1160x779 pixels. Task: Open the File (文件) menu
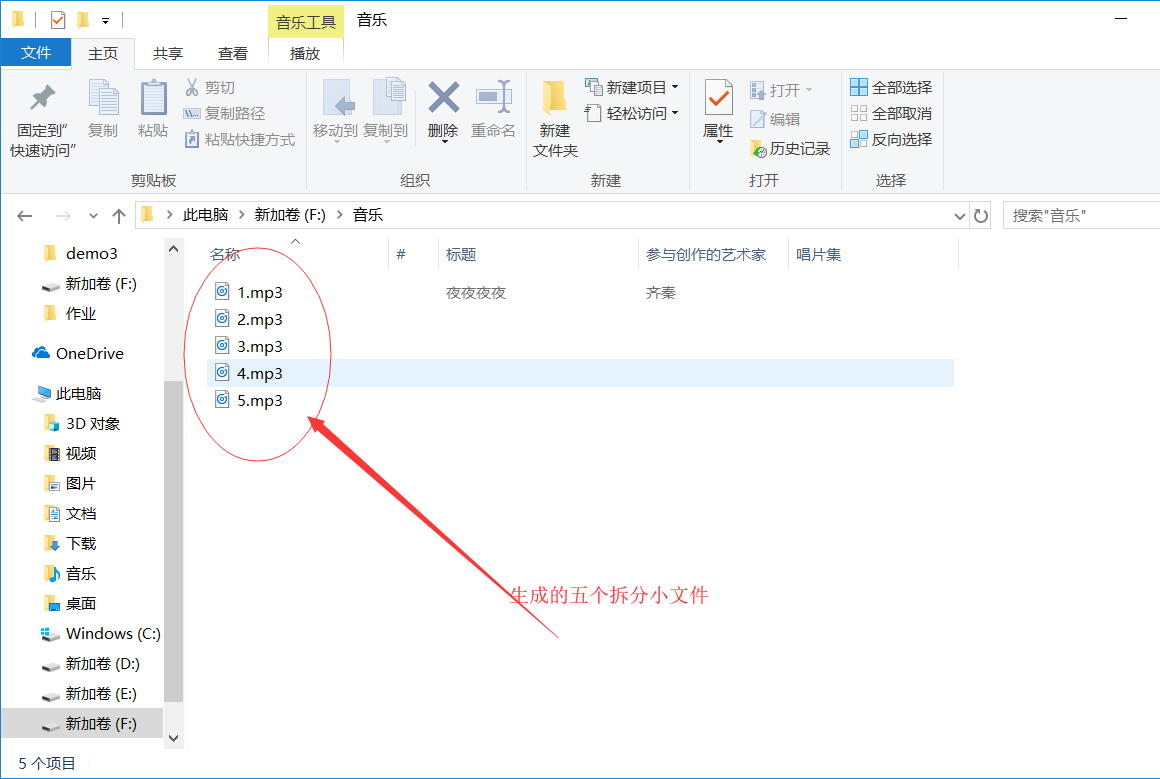tap(36, 53)
